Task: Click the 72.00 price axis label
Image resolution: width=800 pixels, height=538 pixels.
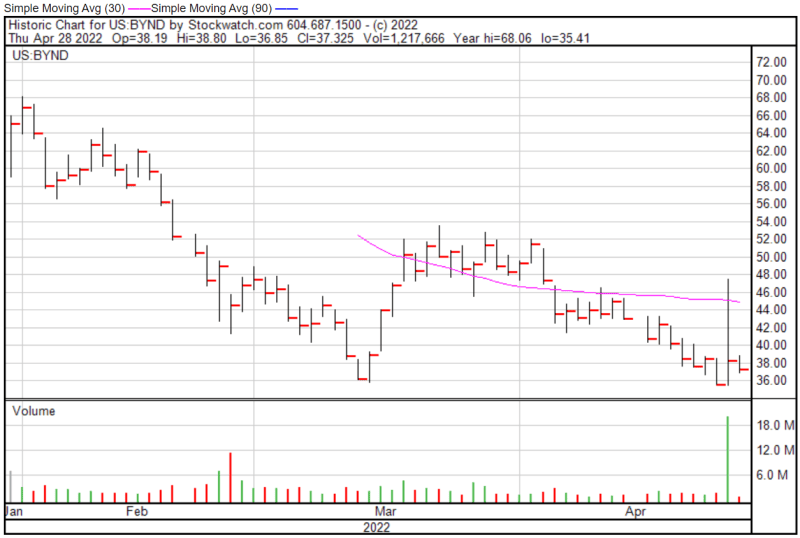Action: coord(771,62)
